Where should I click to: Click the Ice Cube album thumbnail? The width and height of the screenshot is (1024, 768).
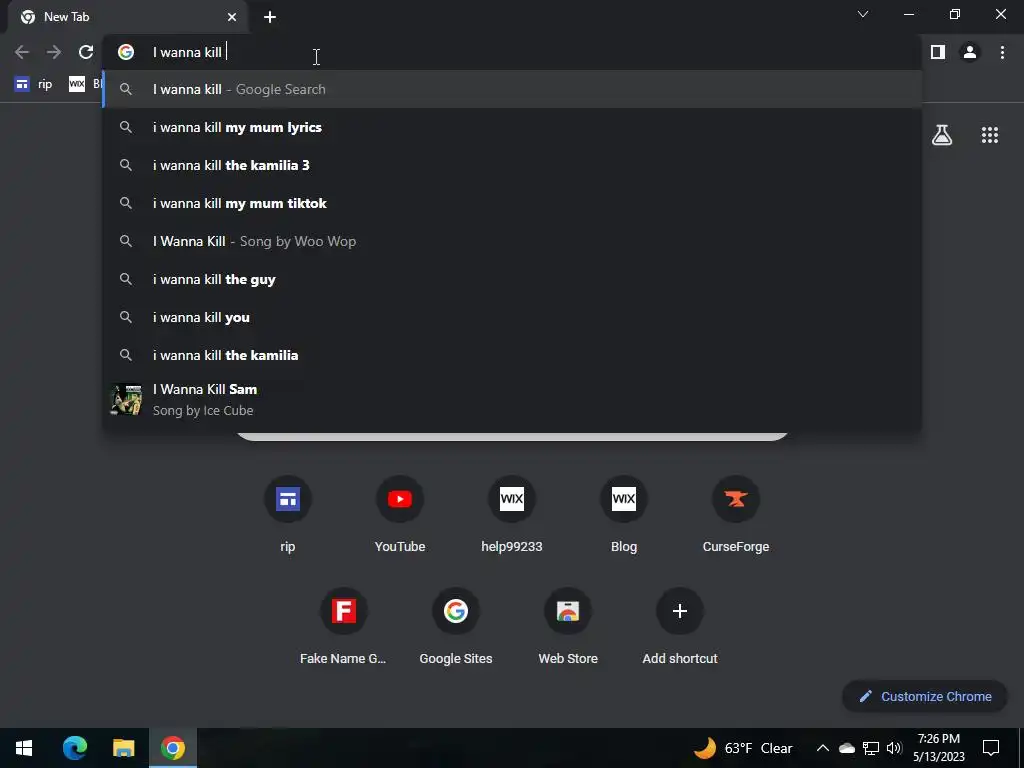[126, 400]
